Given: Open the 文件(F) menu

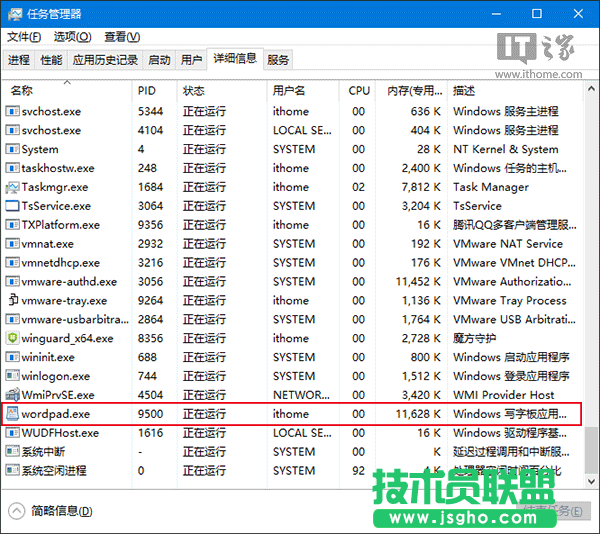Looking at the screenshot, I should click(x=24, y=37).
